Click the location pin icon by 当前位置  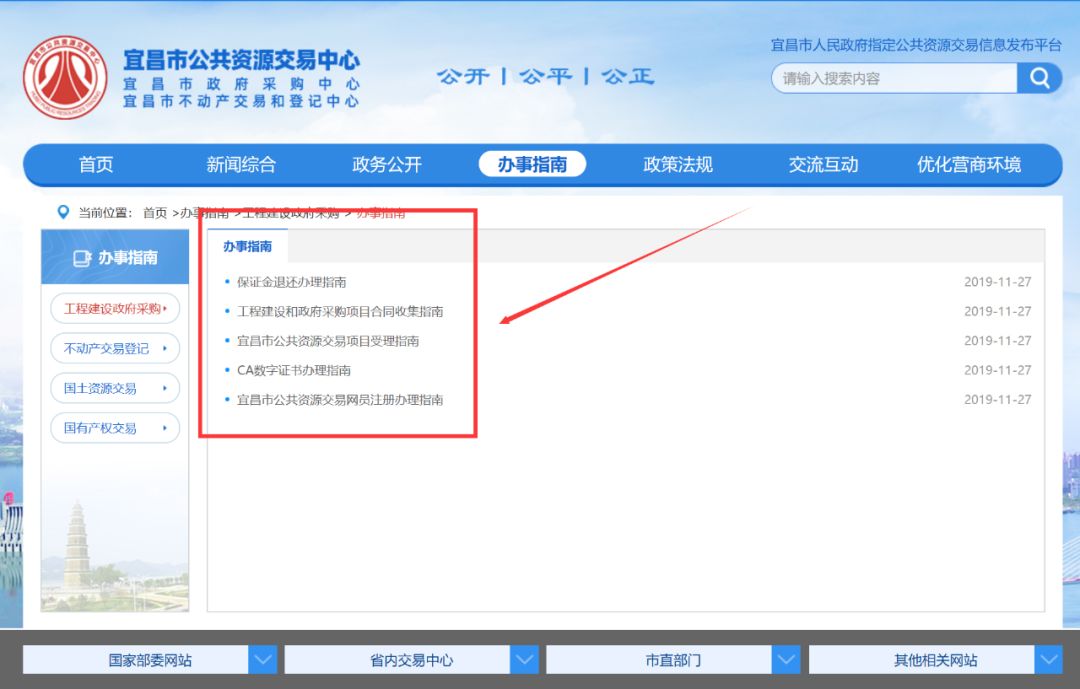click(63, 212)
